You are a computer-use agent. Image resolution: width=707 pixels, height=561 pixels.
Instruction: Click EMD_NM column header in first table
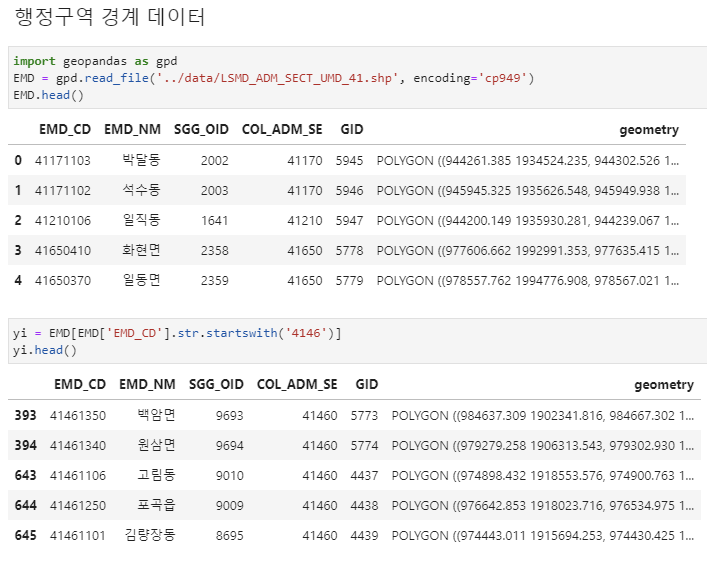pyautogui.click(x=132, y=129)
